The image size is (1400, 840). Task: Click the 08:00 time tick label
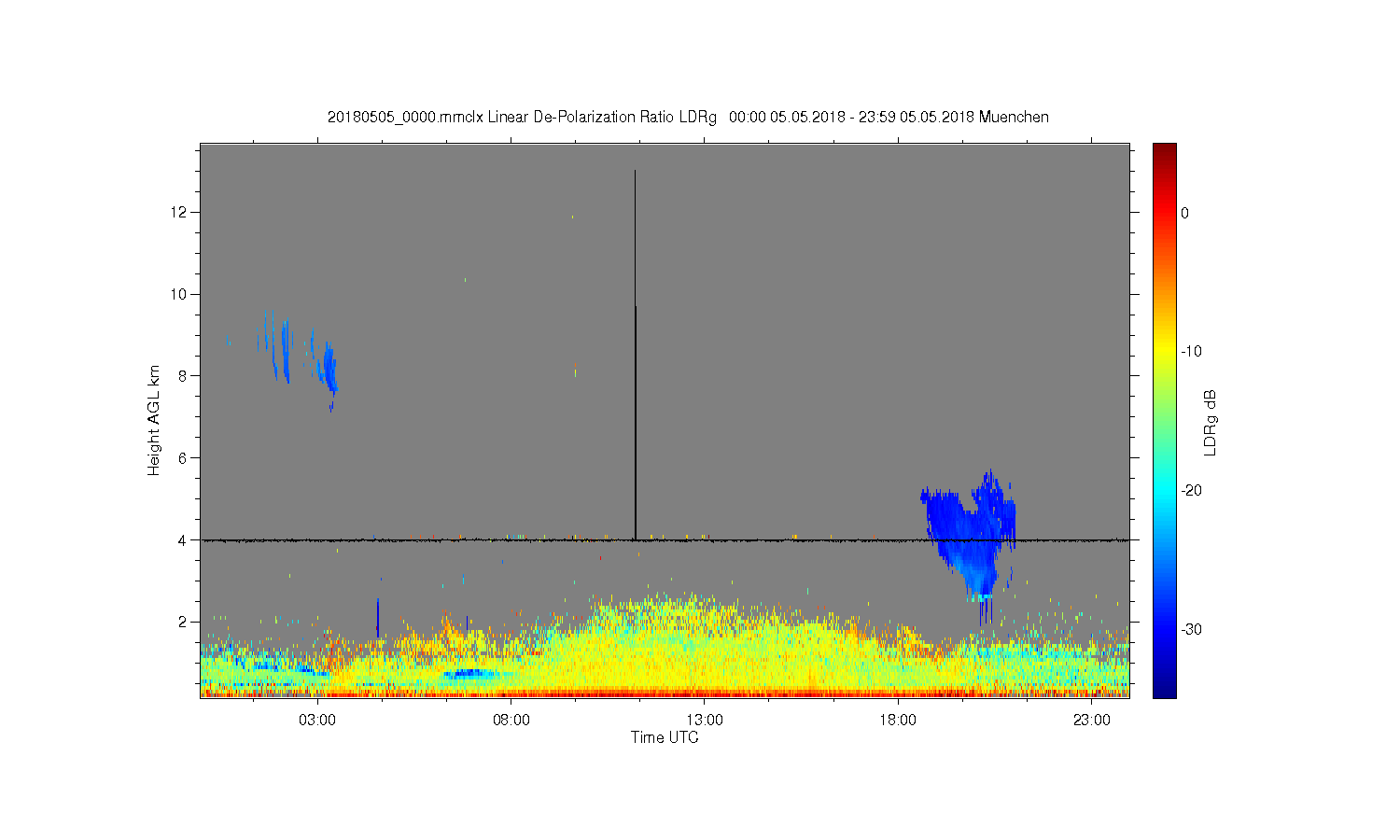point(511,721)
